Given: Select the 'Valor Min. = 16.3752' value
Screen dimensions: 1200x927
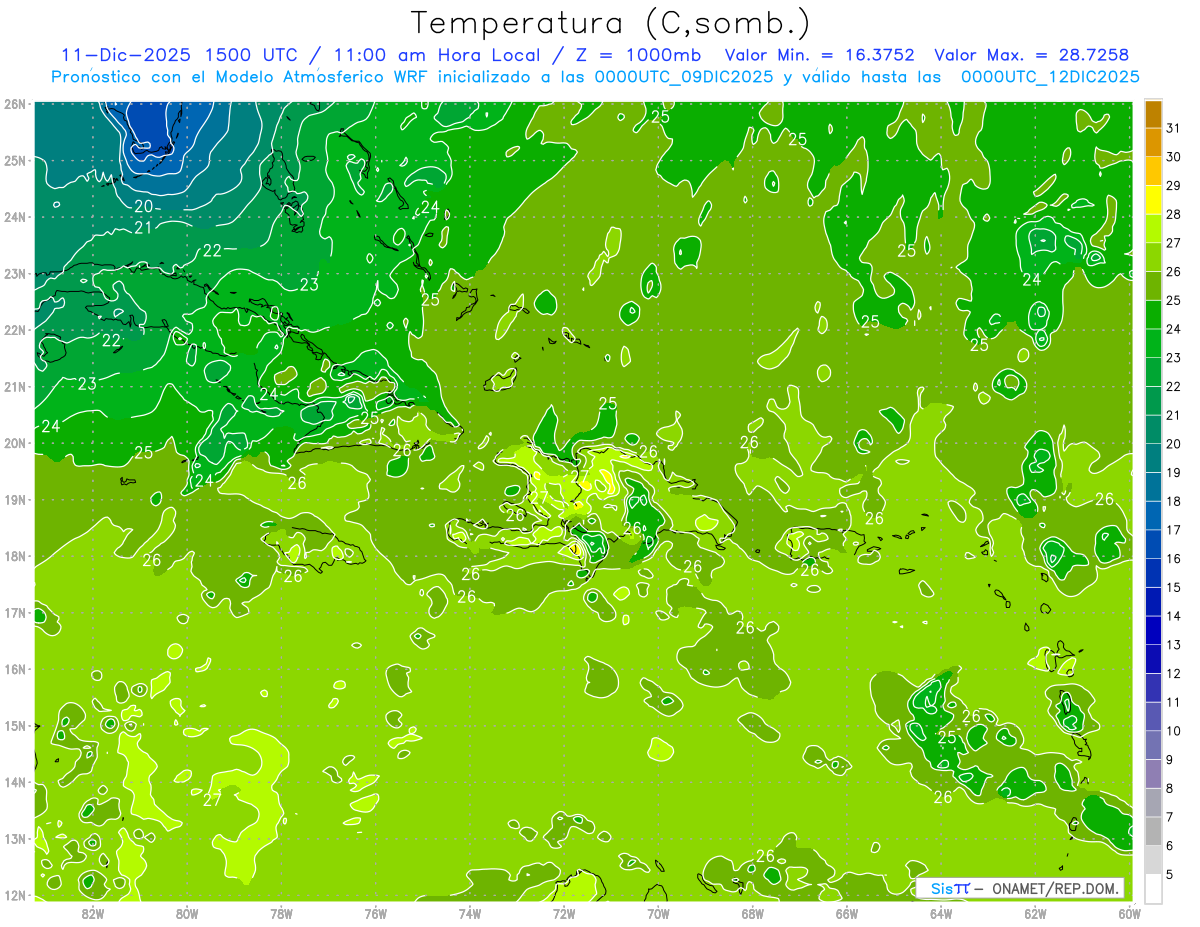Looking at the screenshot, I should (x=819, y=55).
